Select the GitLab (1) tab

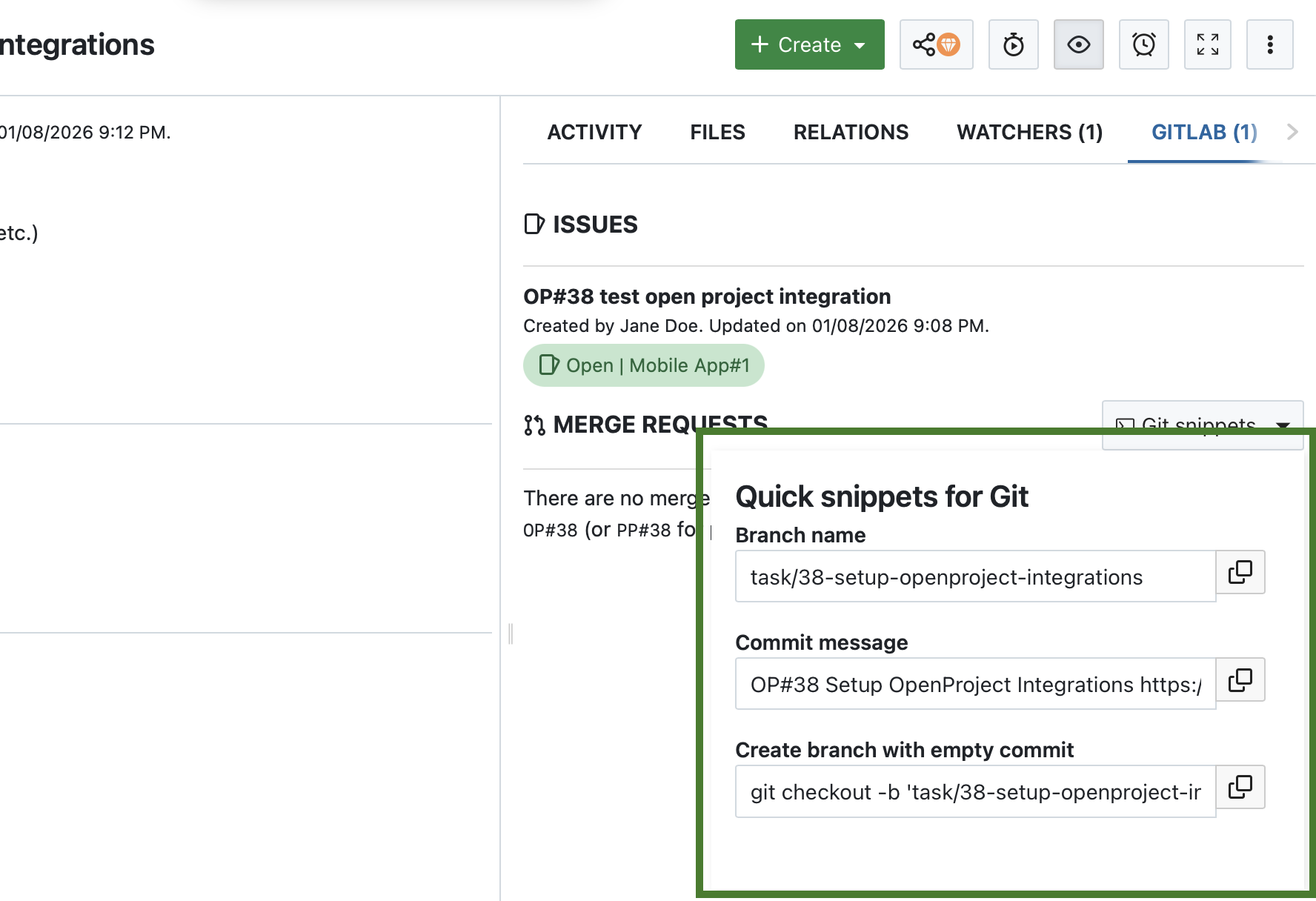[1204, 132]
